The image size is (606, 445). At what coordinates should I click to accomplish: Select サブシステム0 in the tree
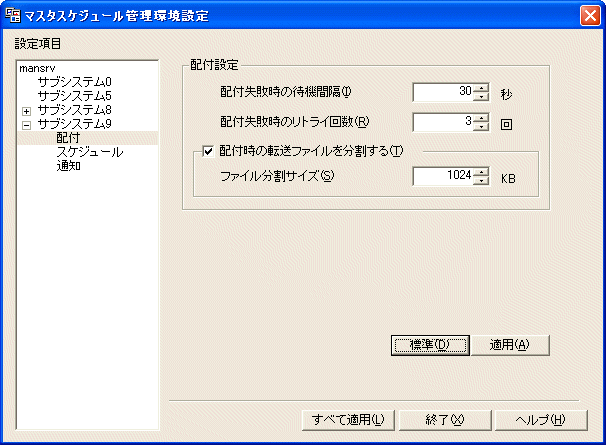coord(74,82)
